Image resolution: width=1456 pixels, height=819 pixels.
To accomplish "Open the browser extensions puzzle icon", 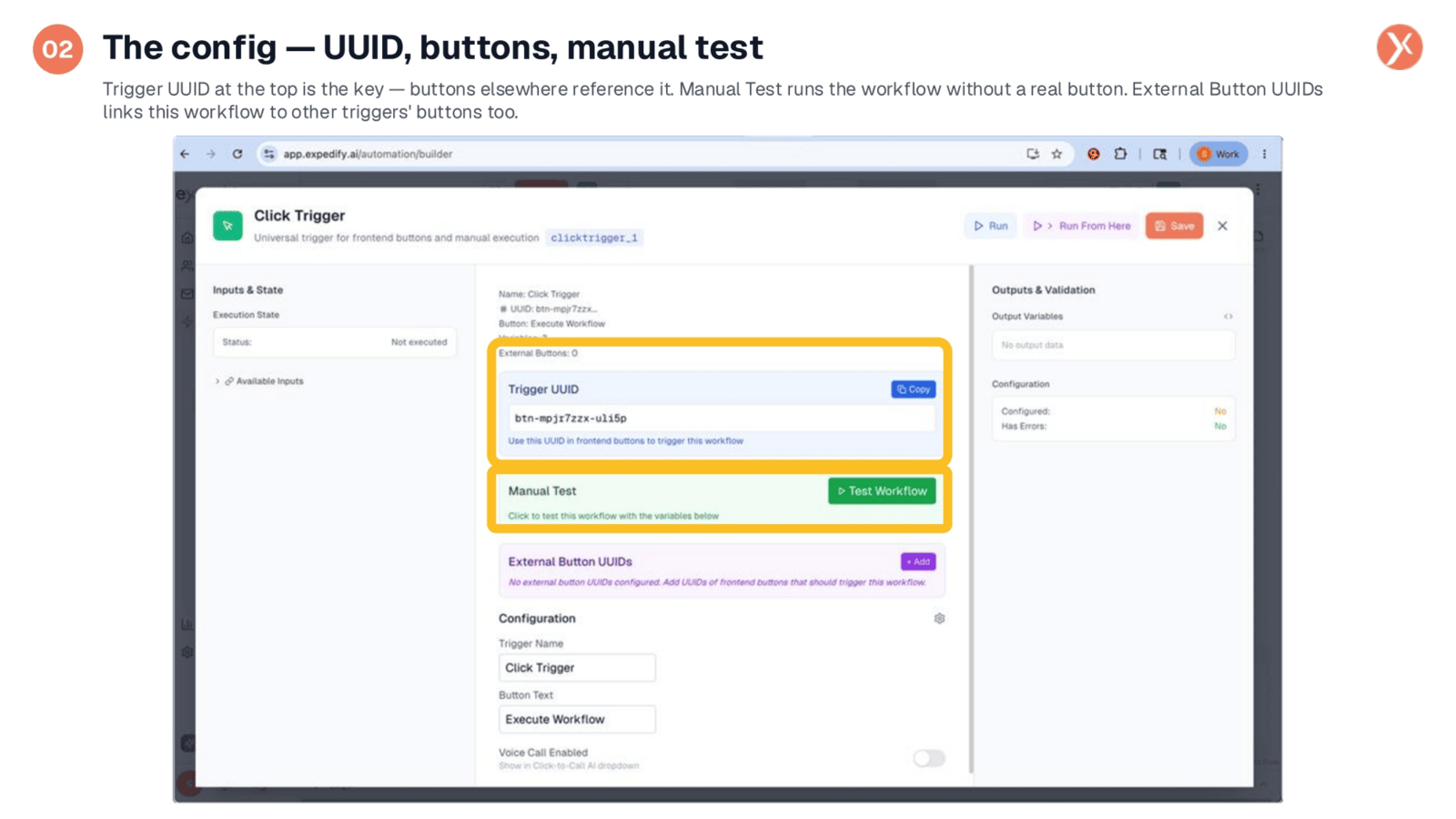I will (x=1120, y=154).
